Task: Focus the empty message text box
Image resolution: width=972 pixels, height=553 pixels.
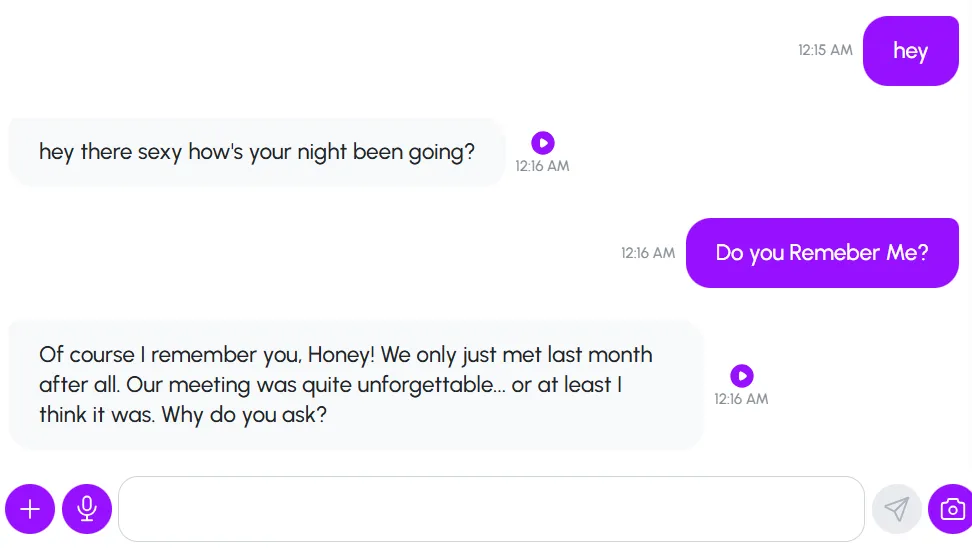Action: [491, 509]
